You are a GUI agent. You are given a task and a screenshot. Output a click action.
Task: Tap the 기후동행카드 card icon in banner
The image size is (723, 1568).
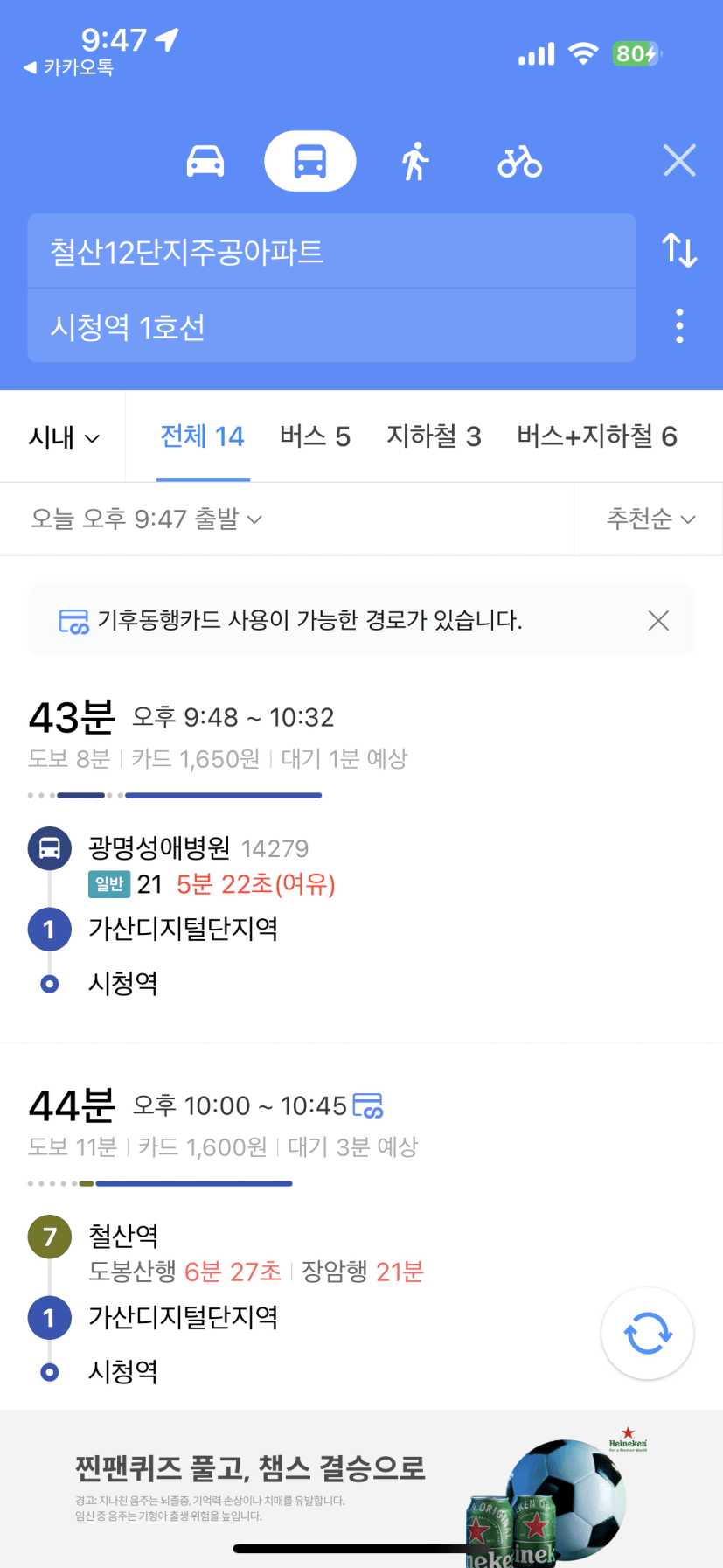pos(73,621)
